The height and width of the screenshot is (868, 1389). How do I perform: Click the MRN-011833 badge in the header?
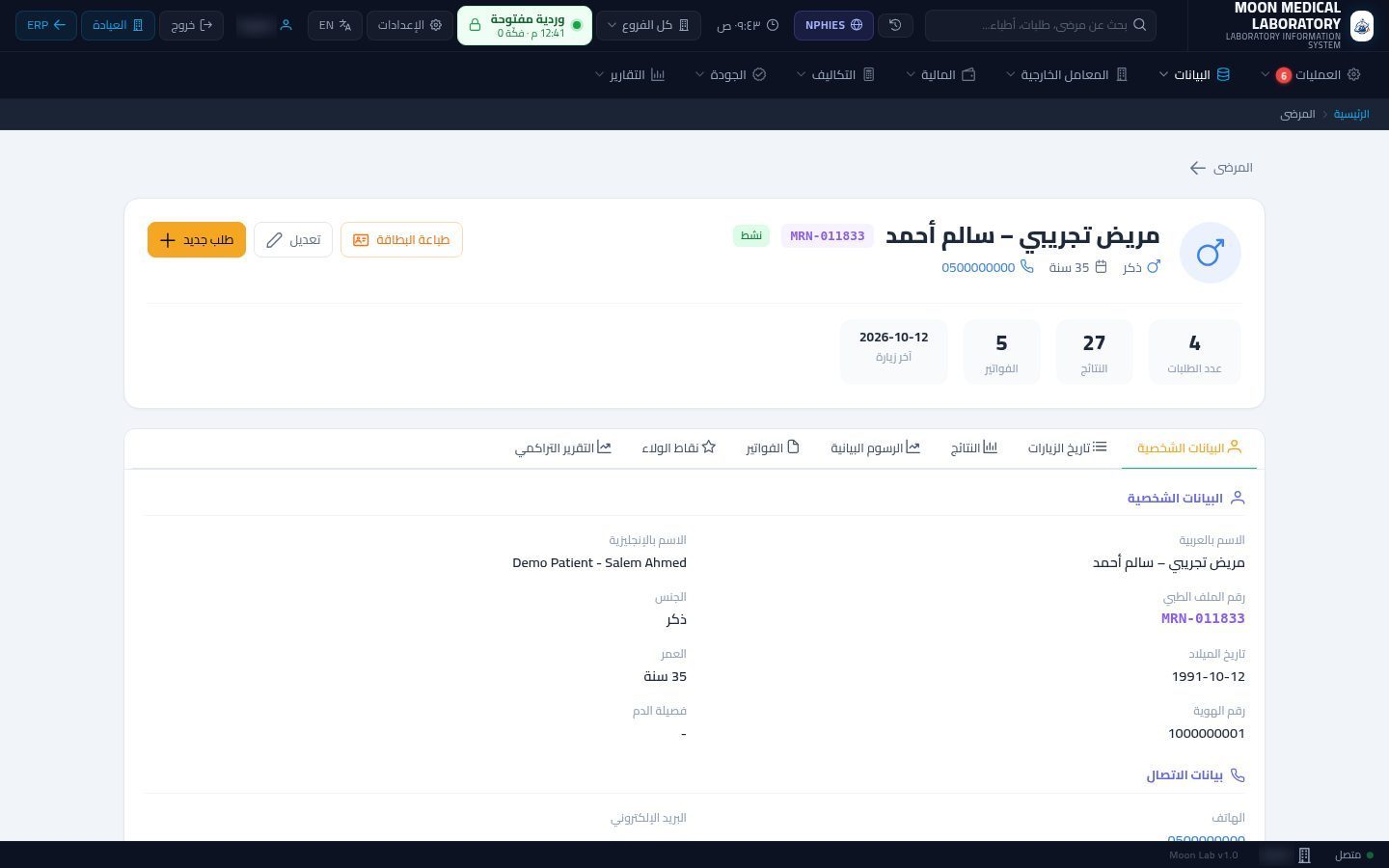coord(827,236)
